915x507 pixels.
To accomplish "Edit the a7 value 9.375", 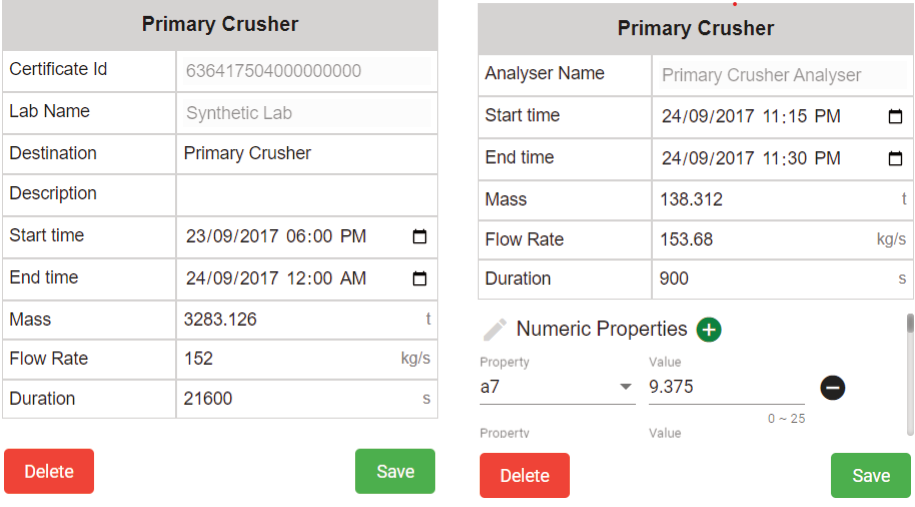I will (x=727, y=387).
